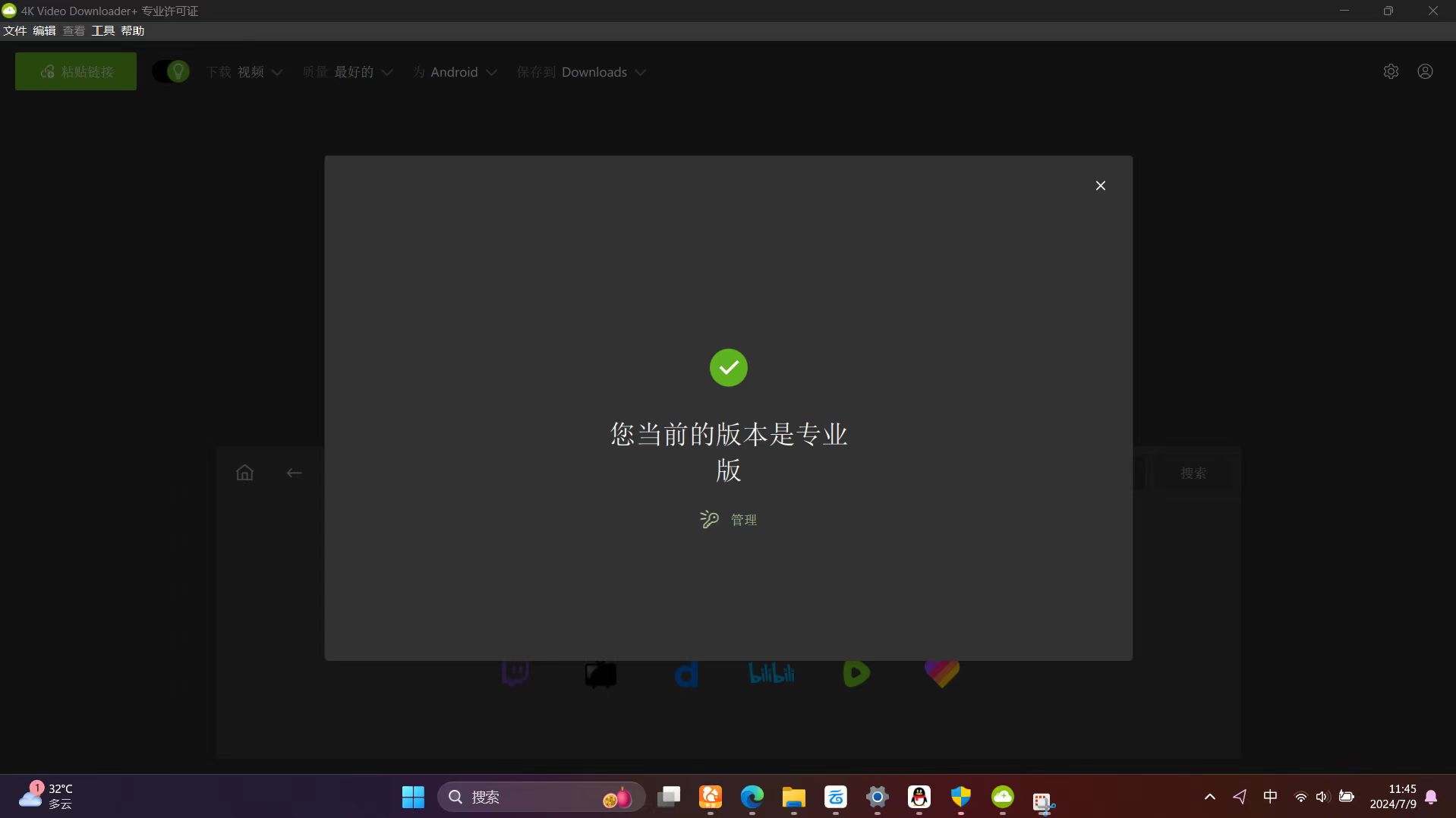This screenshot has width=1456, height=818.
Task: Toggle the smart mode lightbulb switch
Action: pyautogui.click(x=171, y=71)
